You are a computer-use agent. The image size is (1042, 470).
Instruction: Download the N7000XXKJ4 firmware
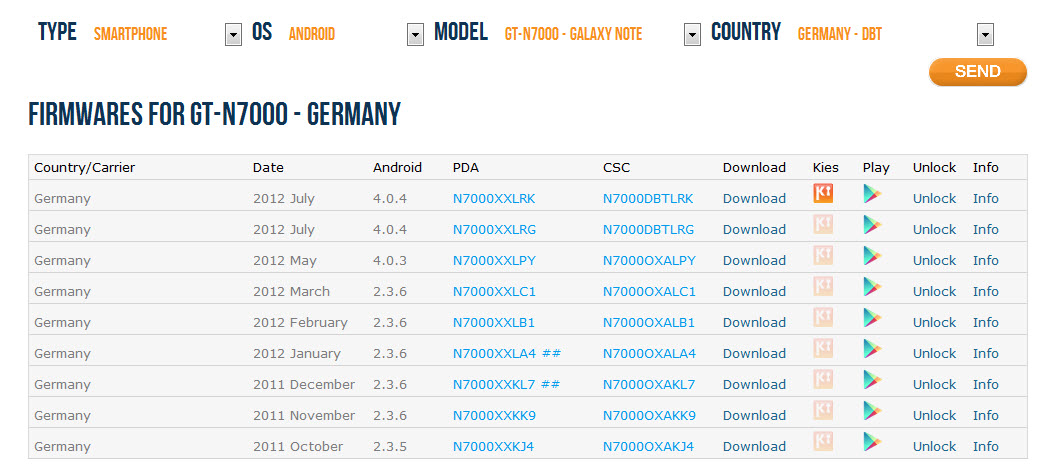(x=754, y=447)
